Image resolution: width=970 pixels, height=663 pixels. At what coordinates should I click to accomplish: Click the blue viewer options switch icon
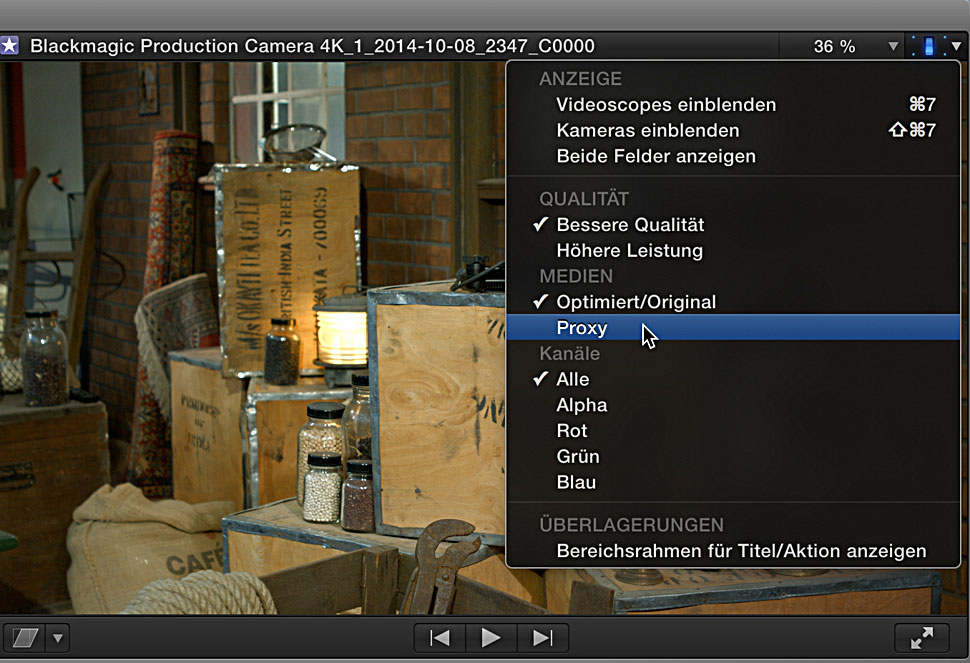[928, 46]
